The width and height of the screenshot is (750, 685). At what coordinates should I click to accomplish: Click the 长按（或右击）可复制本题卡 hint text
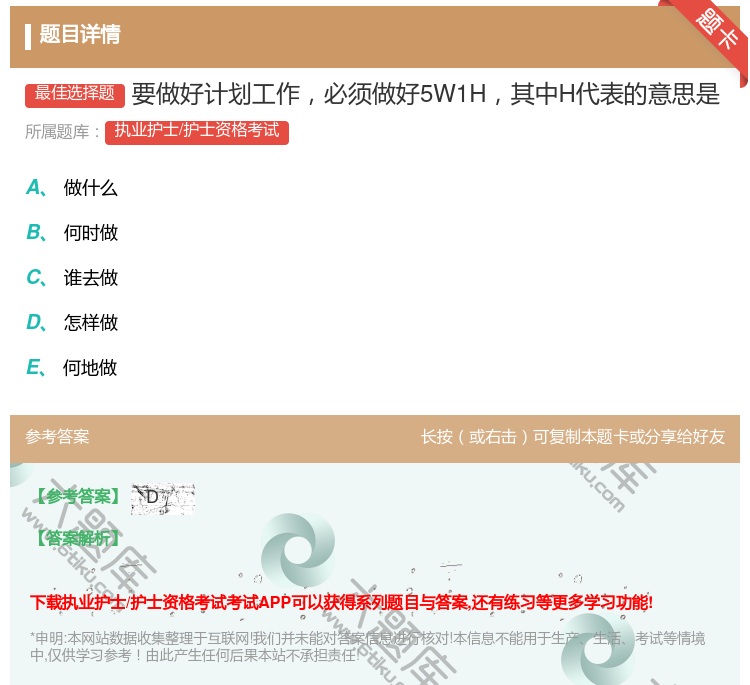tap(573, 436)
